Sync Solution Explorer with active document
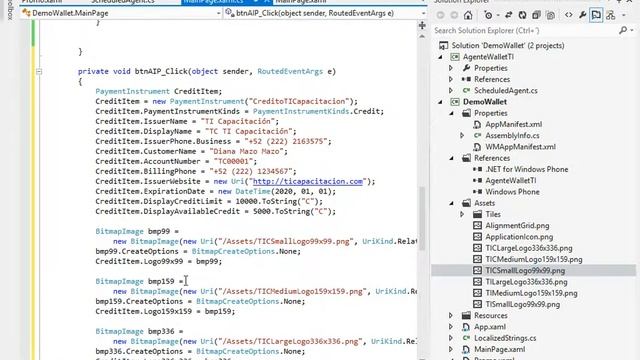 [509, 16]
